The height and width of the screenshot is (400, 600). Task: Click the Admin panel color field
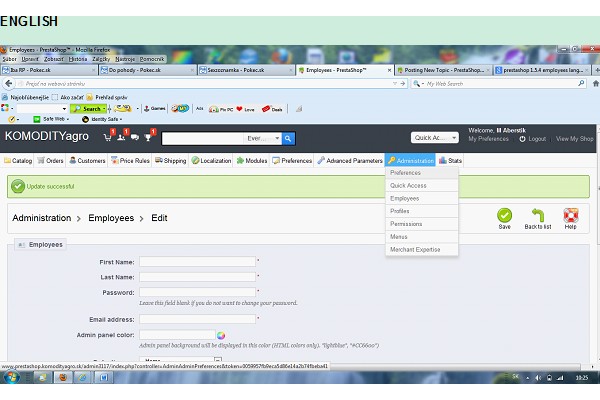177,335
